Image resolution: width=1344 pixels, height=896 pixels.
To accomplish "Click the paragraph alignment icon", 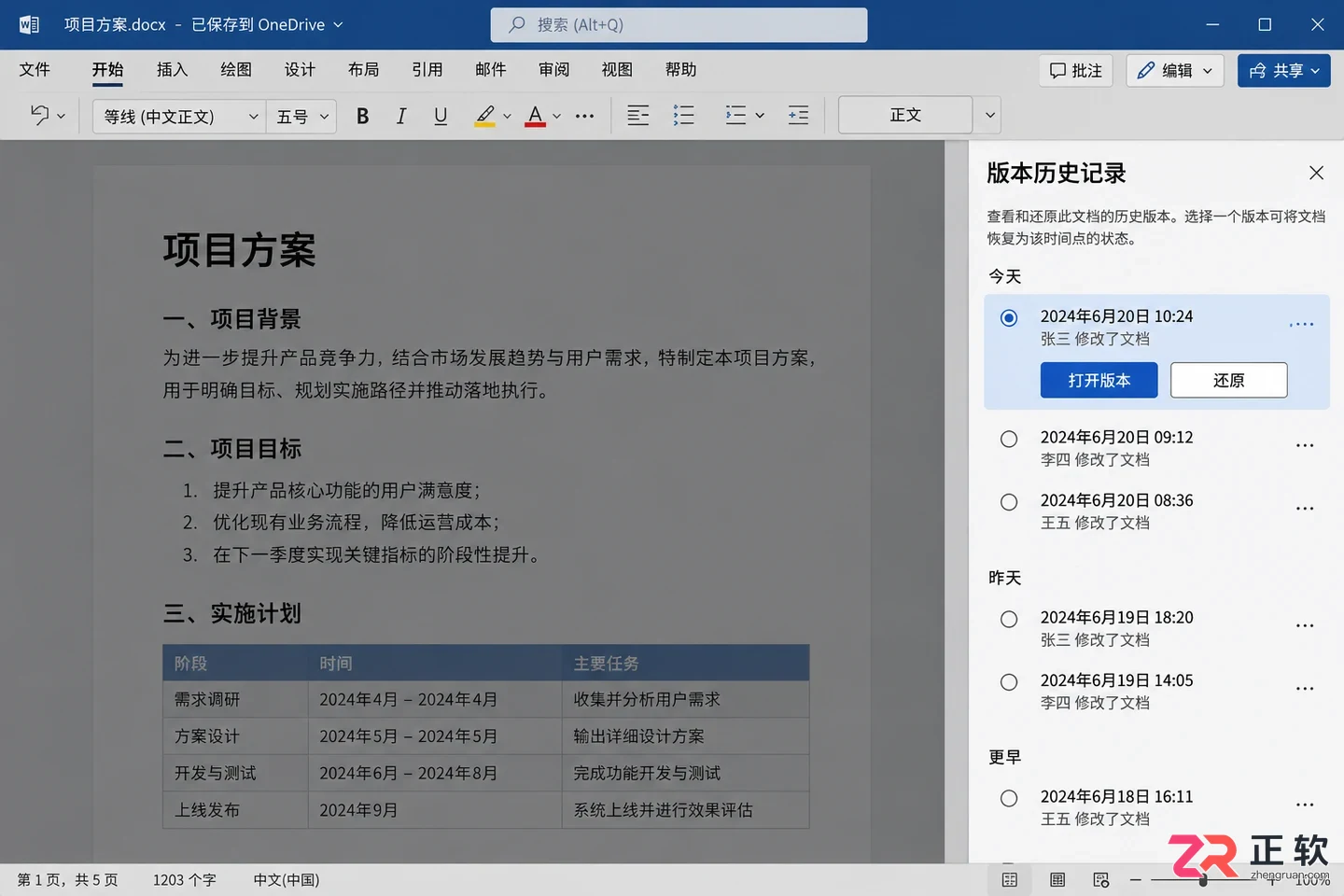I will (x=638, y=116).
